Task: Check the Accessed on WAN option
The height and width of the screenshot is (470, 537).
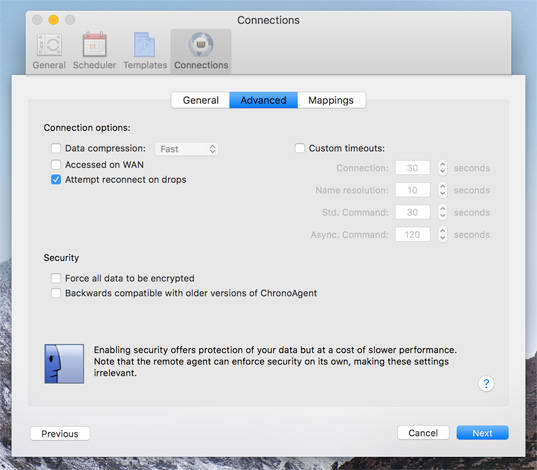Action: pyautogui.click(x=56, y=164)
